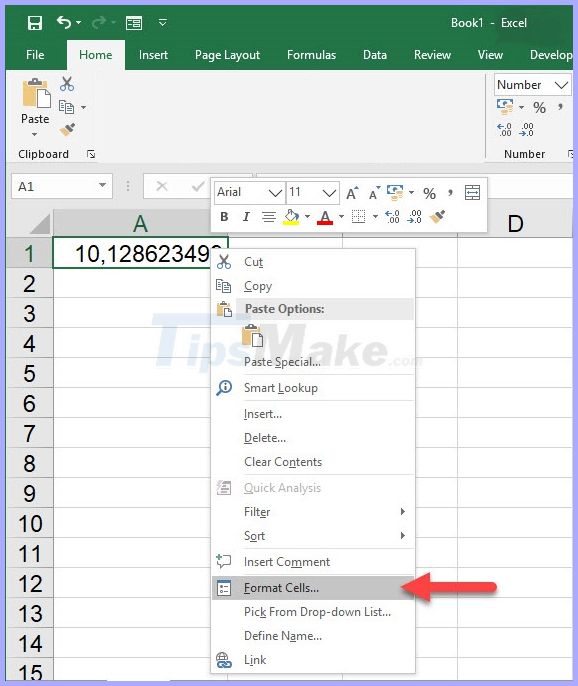Click the Redo arrow icon
Viewport: 578px width, 686px height.
click(98, 22)
